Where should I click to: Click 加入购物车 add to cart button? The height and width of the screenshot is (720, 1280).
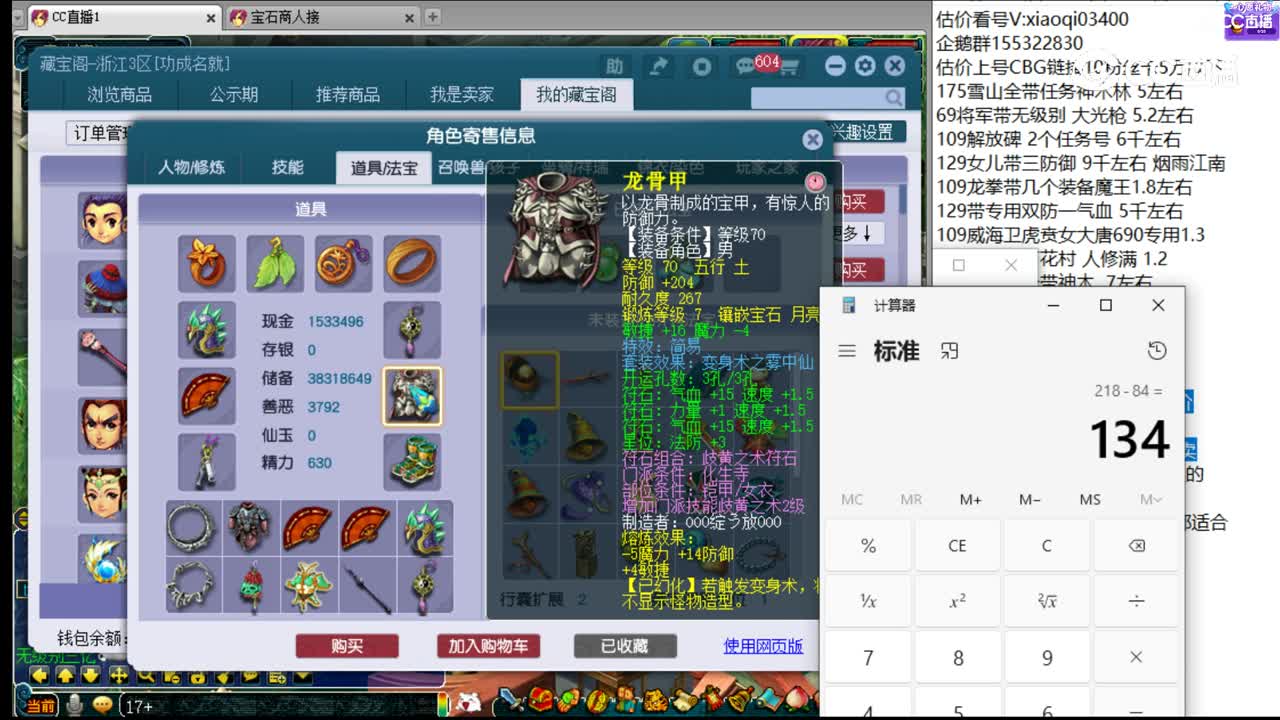click(488, 646)
